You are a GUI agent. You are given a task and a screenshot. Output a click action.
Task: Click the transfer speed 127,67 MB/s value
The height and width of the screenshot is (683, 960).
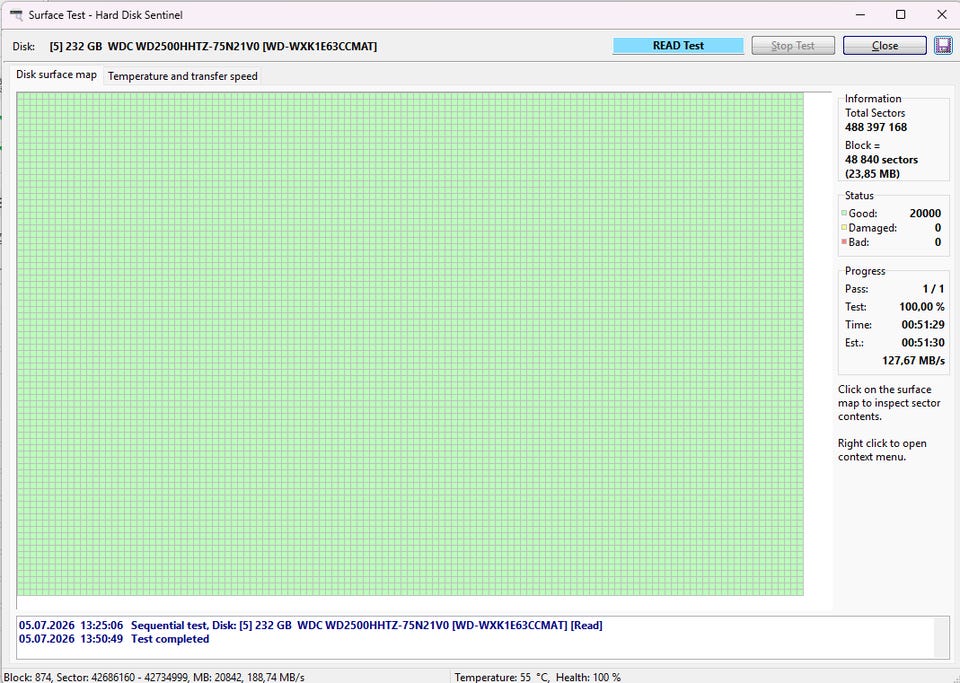point(913,360)
